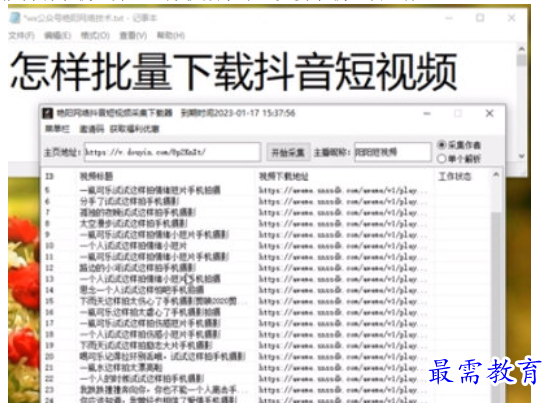The image size is (550, 403).
Task: Select video title in row 14
Action: point(142,290)
